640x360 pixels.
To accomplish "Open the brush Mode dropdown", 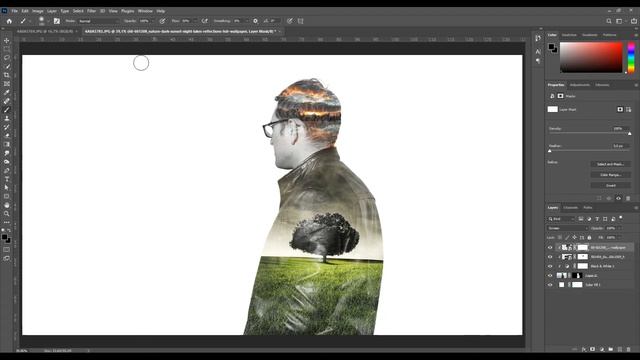I will (x=99, y=21).
